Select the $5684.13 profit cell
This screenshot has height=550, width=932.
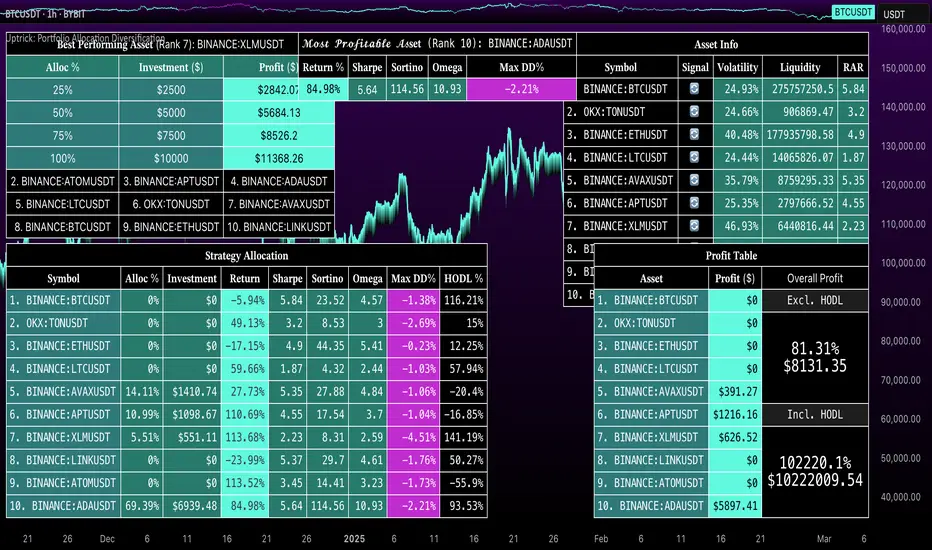[279, 112]
